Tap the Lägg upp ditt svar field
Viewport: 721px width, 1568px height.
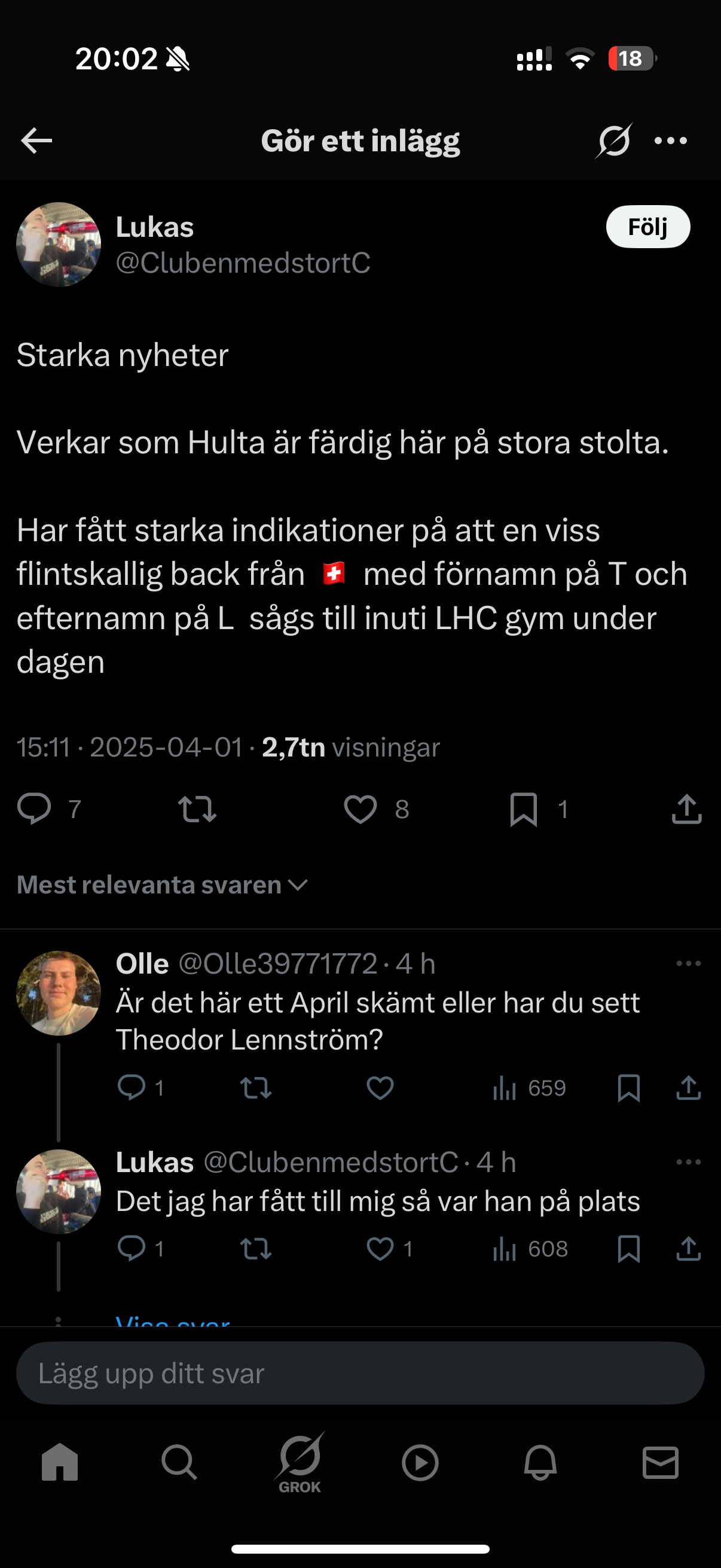pos(360,1373)
